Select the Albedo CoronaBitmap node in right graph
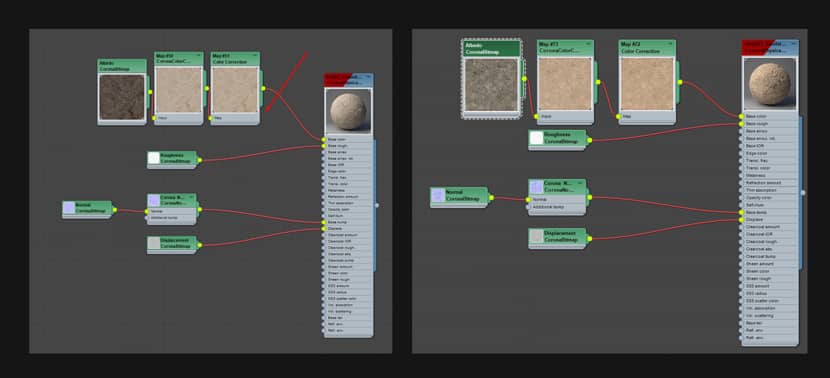830x378 pixels. coord(491,78)
